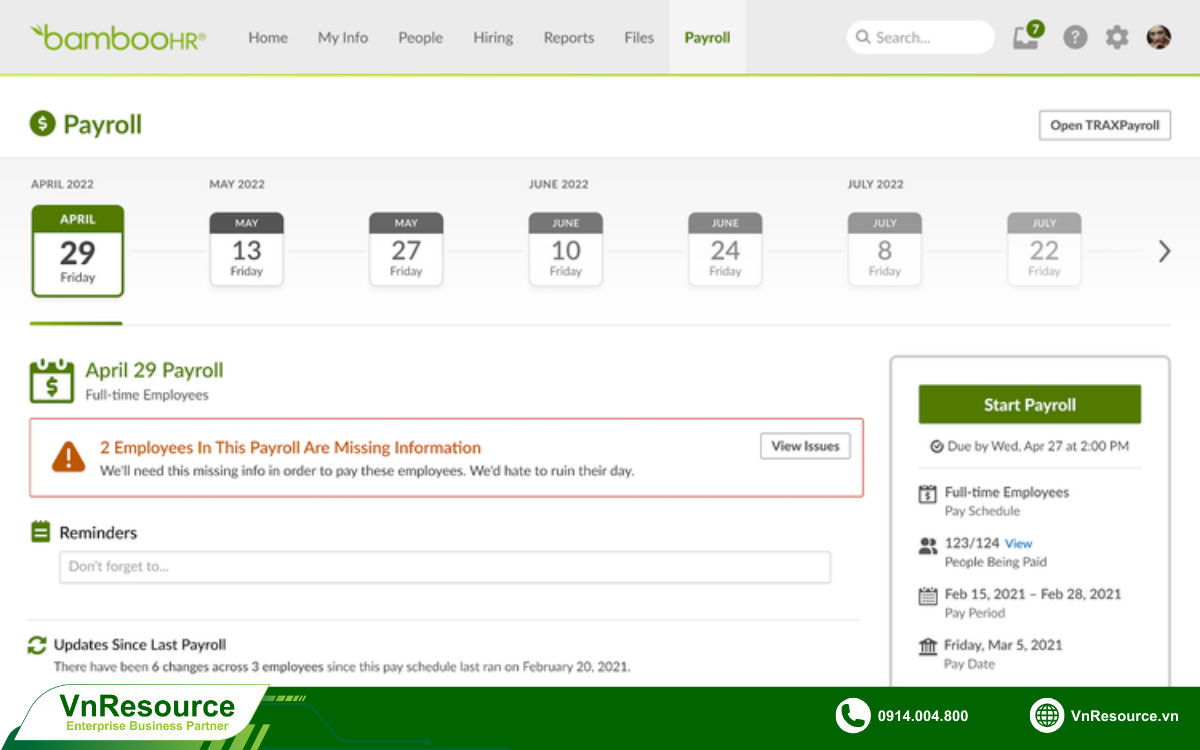
Task: Open TRAXPayroll using the top button
Action: click(x=1104, y=125)
